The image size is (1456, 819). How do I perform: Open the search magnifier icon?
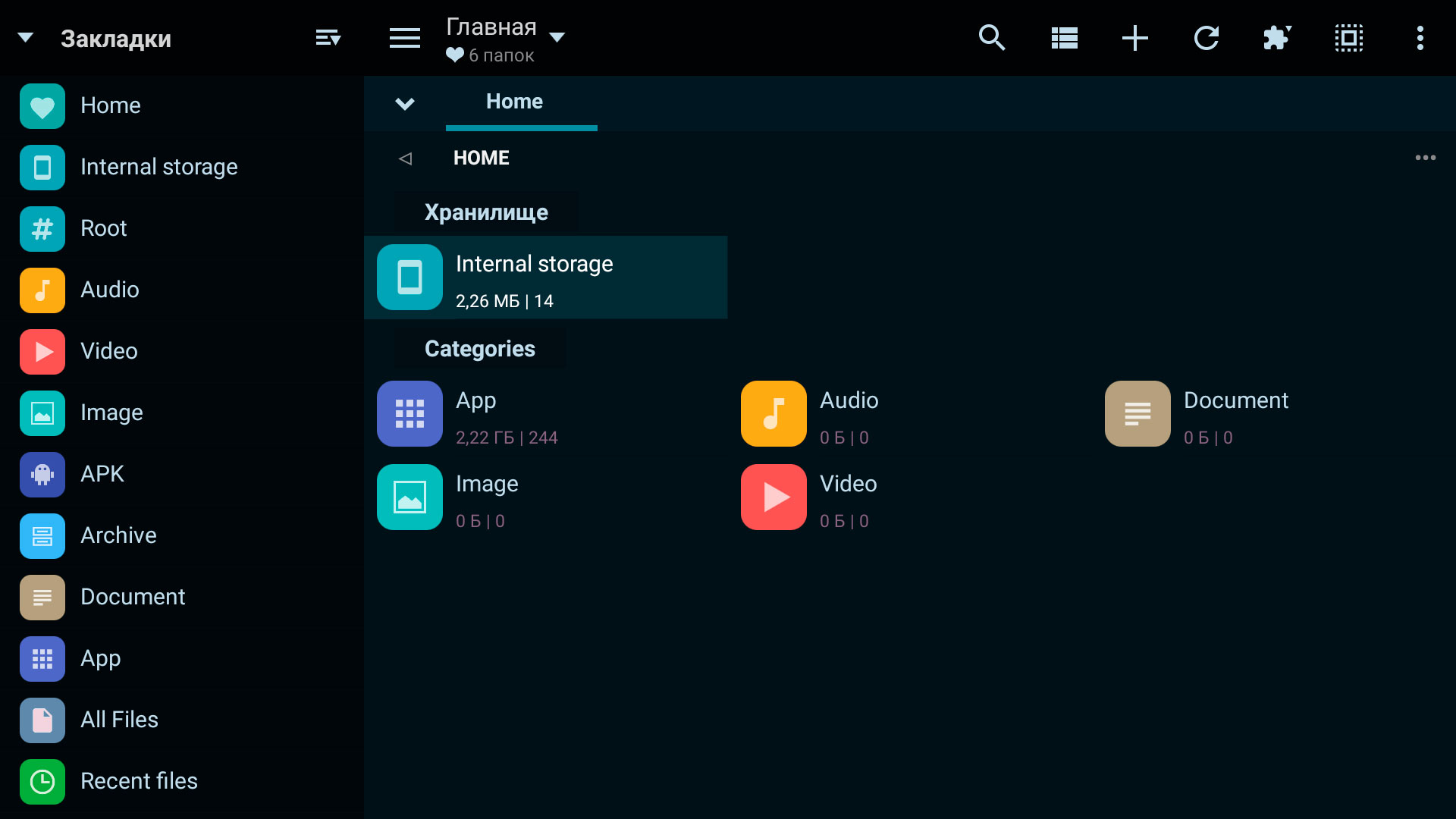(992, 38)
